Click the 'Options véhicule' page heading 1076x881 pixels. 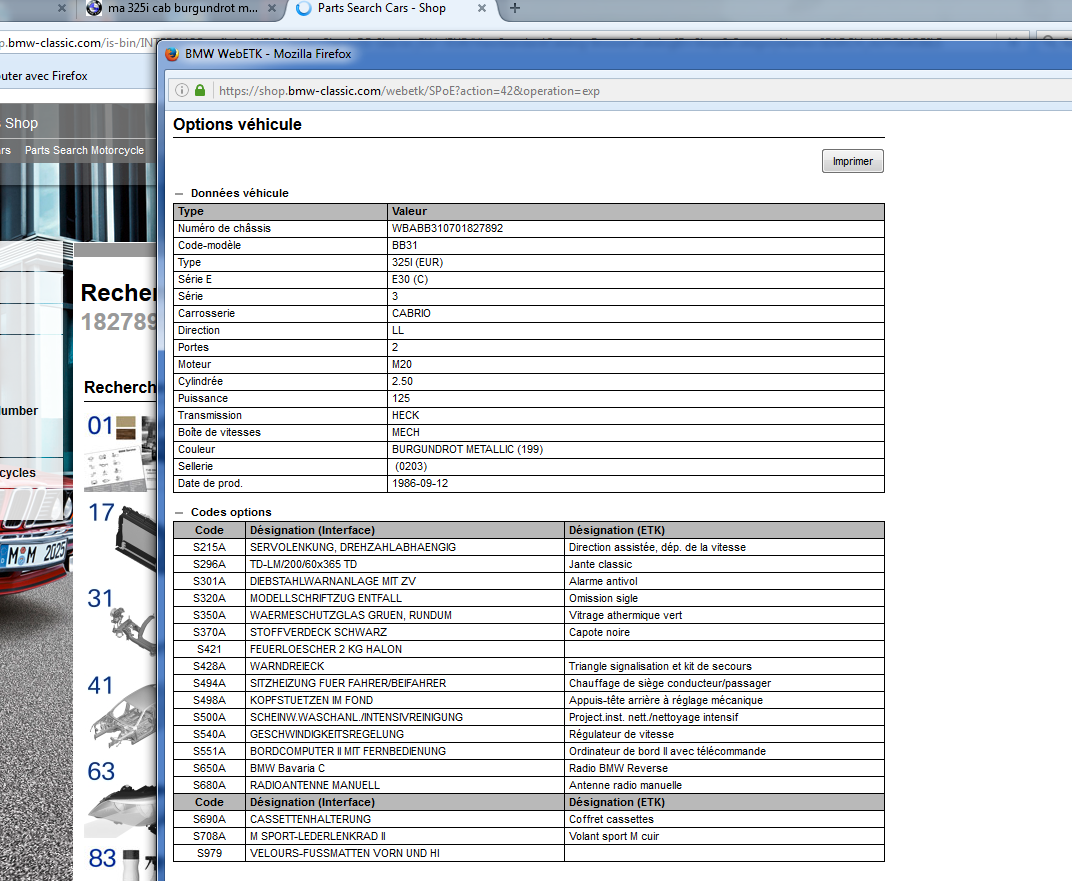point(237,125)
